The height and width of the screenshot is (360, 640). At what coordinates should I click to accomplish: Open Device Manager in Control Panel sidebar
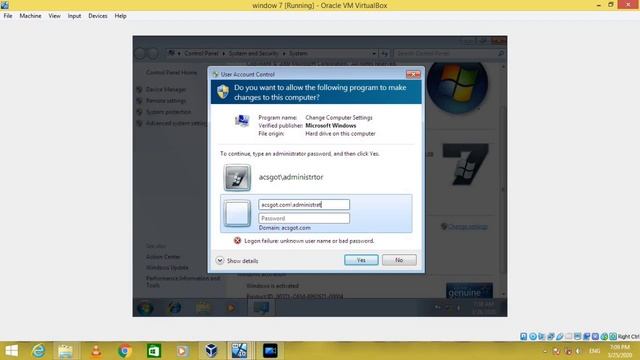coord(166,89)
